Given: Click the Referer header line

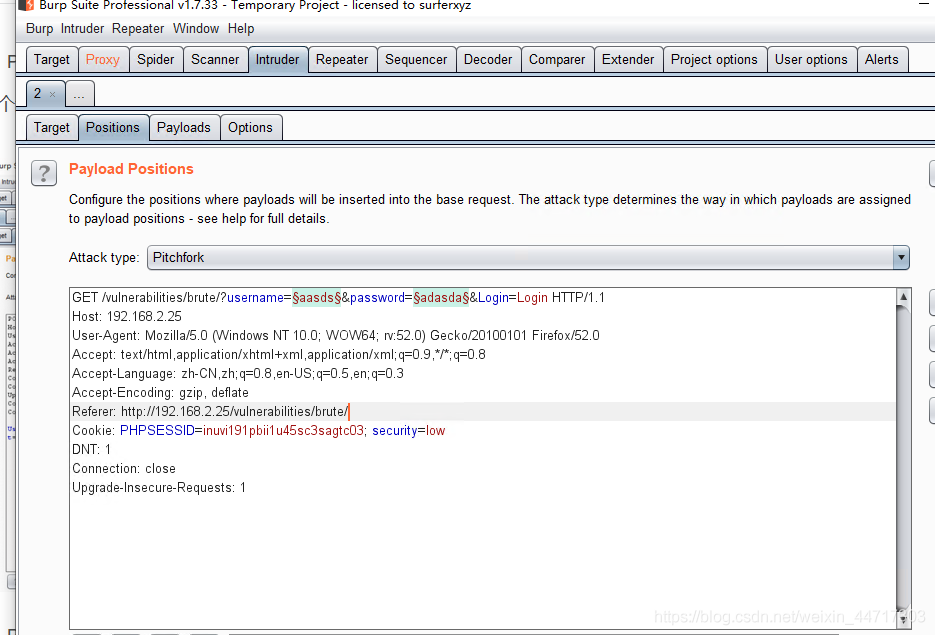Looking at the screenshot, I should (210, 412).
